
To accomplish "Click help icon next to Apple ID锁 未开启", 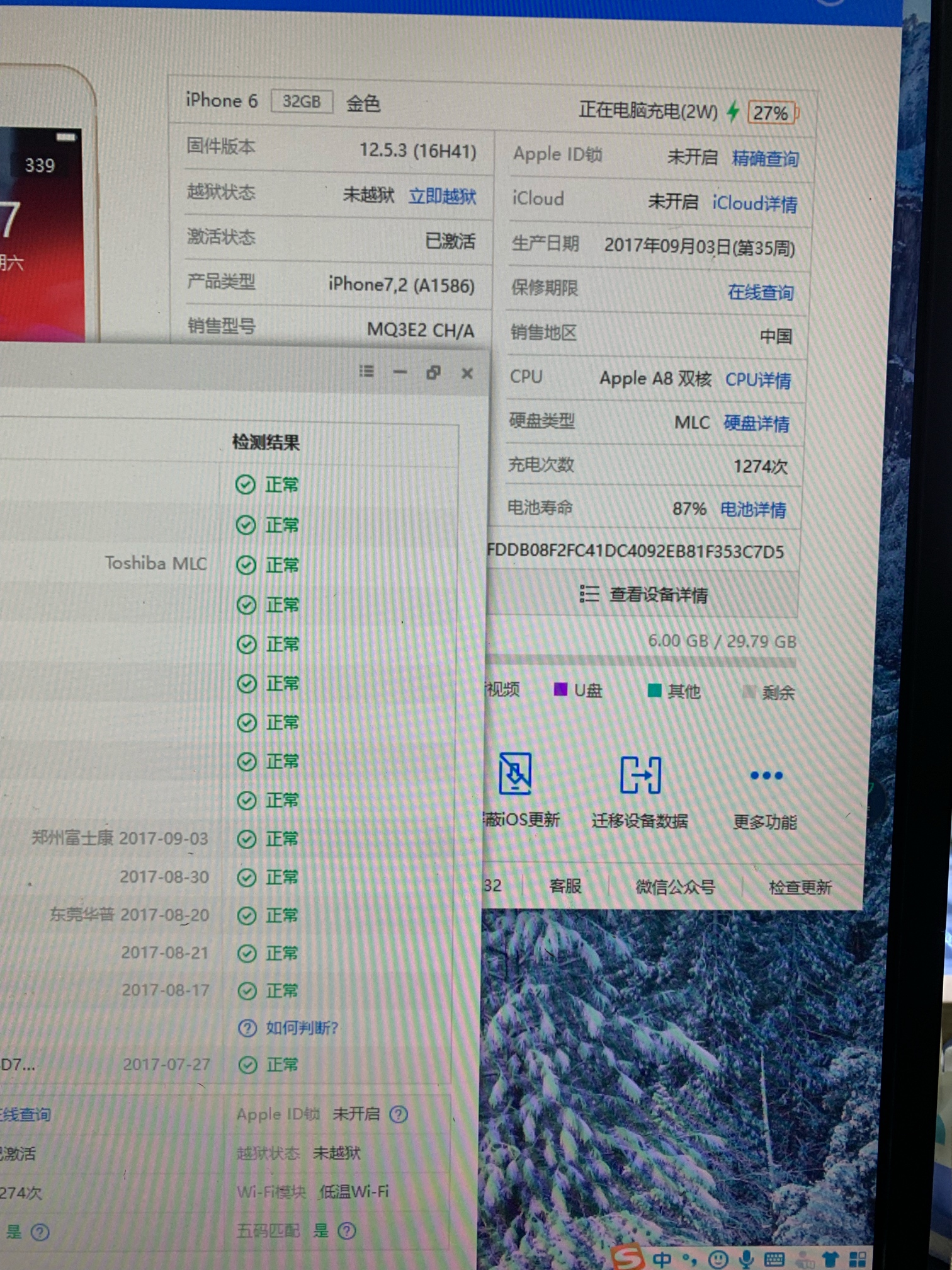I will pyautogui.click(x=399, y=1114).
